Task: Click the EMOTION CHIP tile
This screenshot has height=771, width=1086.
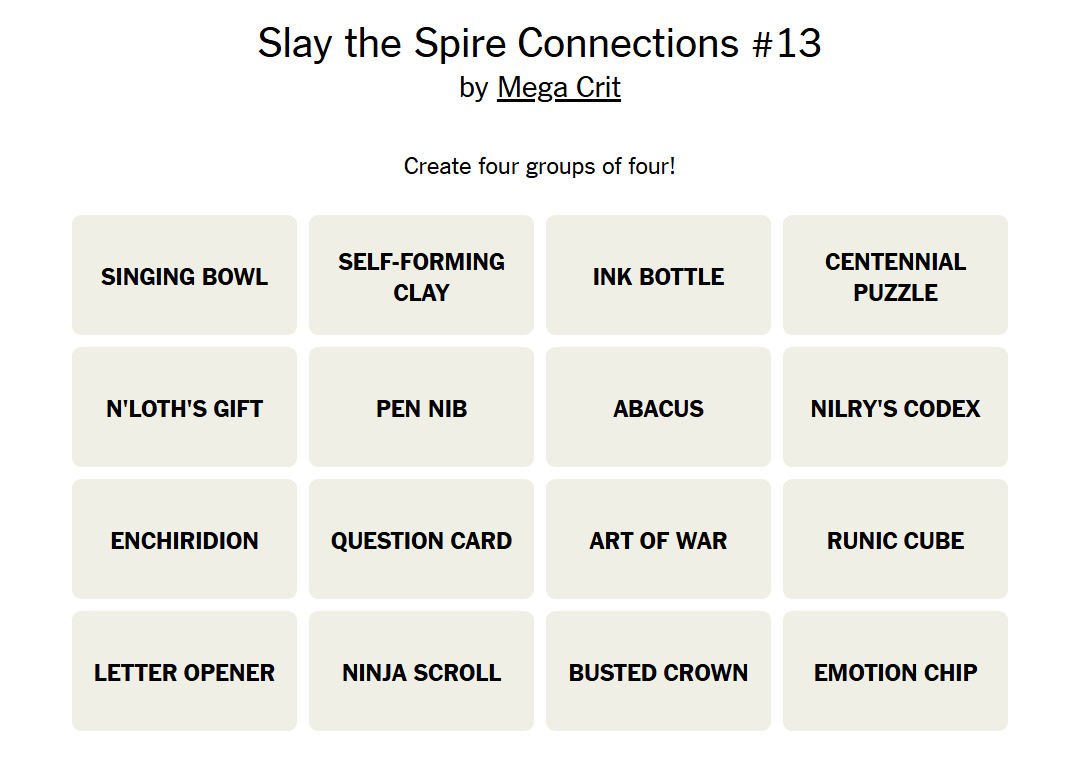Action: pyautogui.click(x=895, y=671)
